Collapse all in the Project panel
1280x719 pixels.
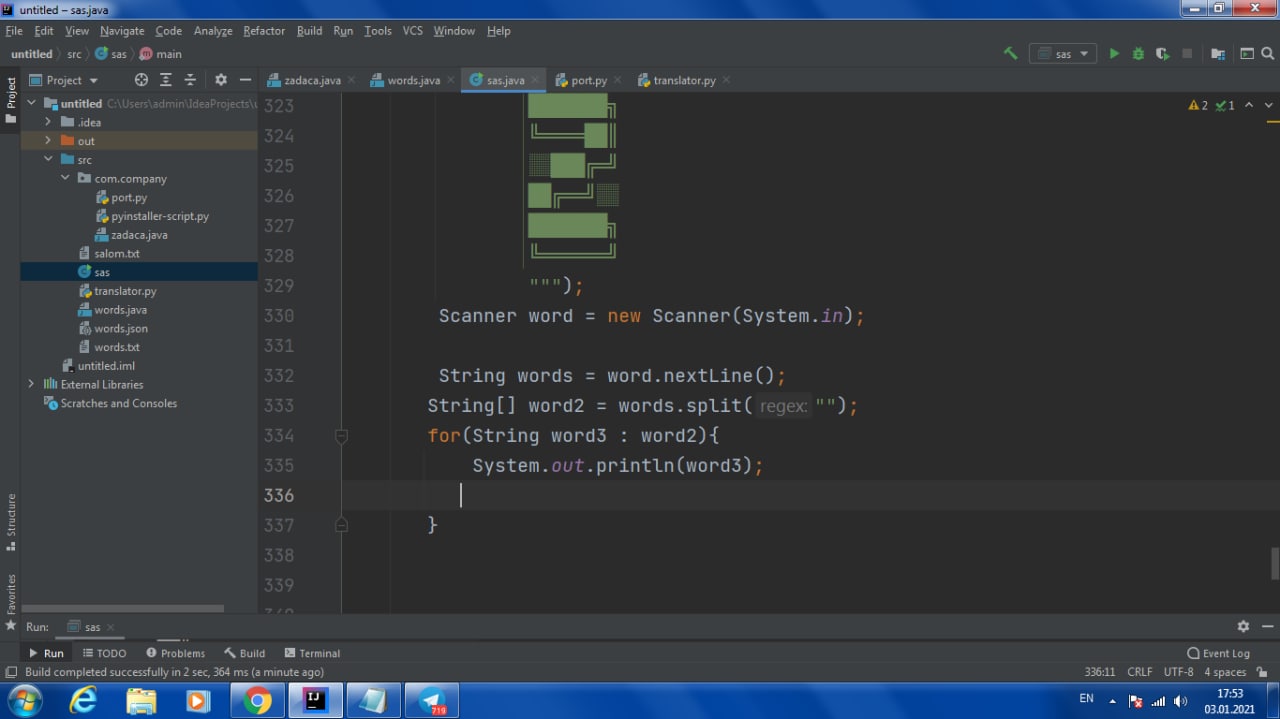pos(190,80)
